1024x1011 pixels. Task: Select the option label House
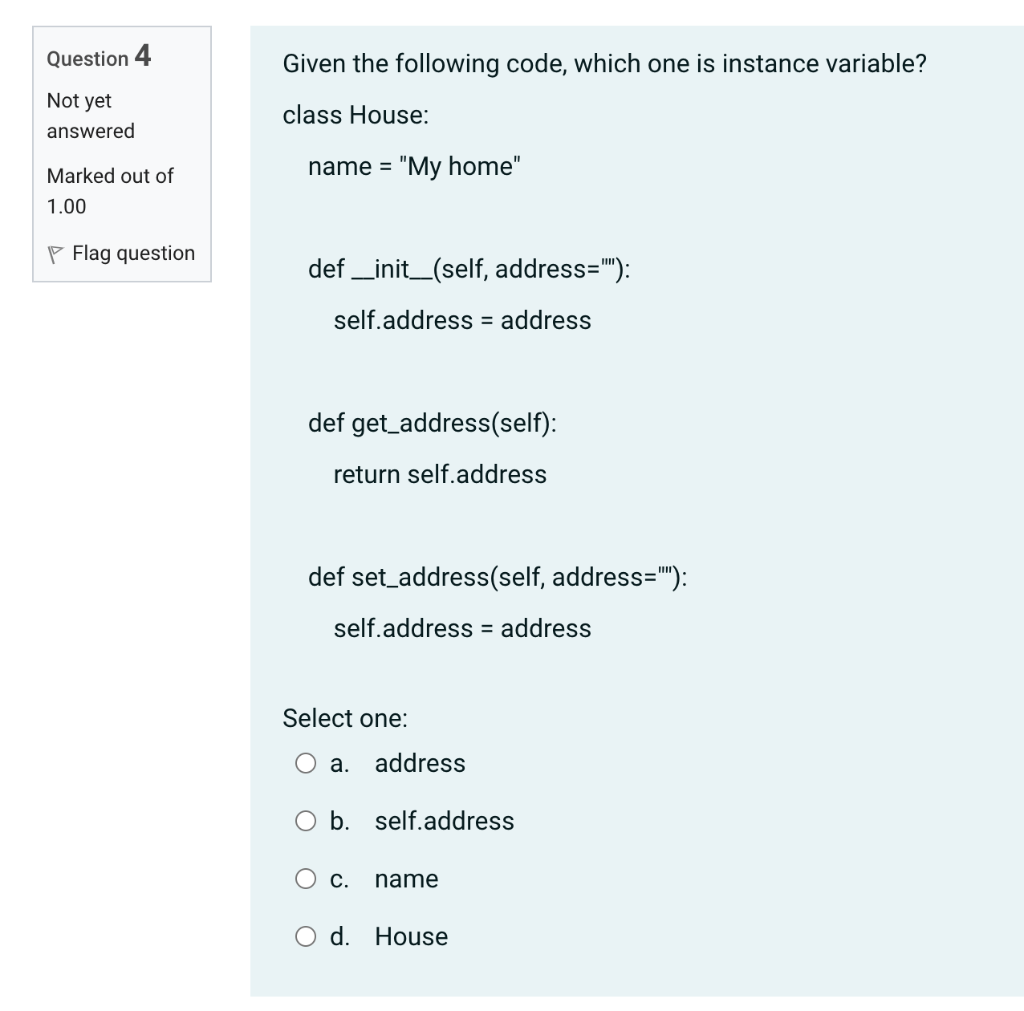409,937
